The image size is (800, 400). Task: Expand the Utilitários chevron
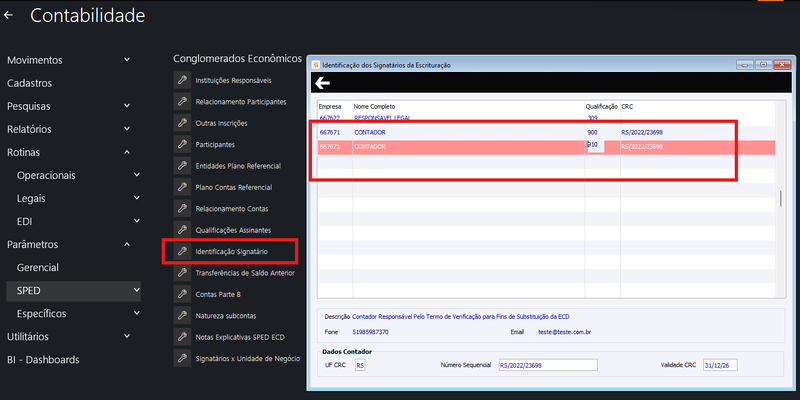point(127,336)
